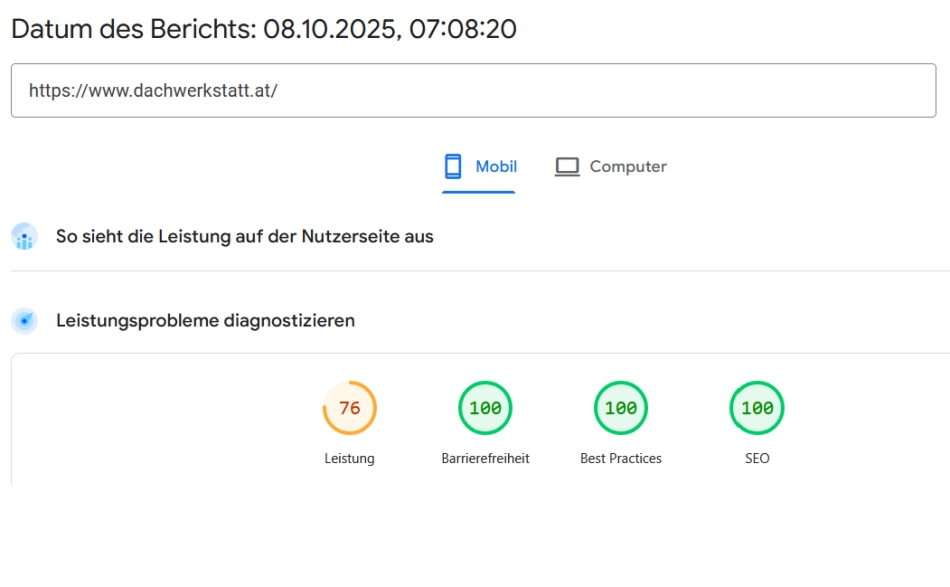Switch device mode by clicking Mobil text

497,166
